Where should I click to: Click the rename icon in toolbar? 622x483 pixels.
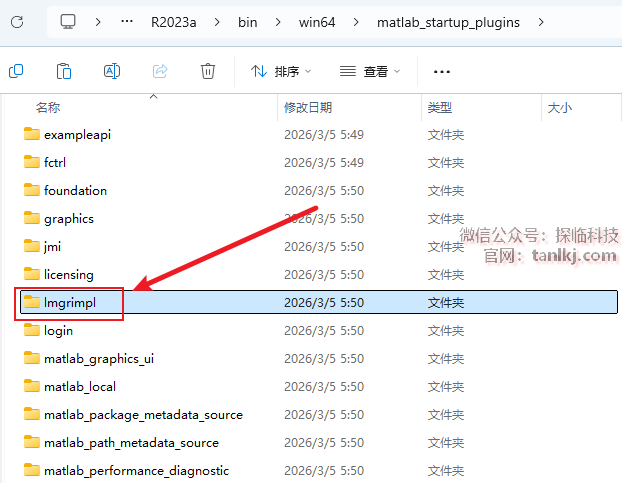[112, 71]
